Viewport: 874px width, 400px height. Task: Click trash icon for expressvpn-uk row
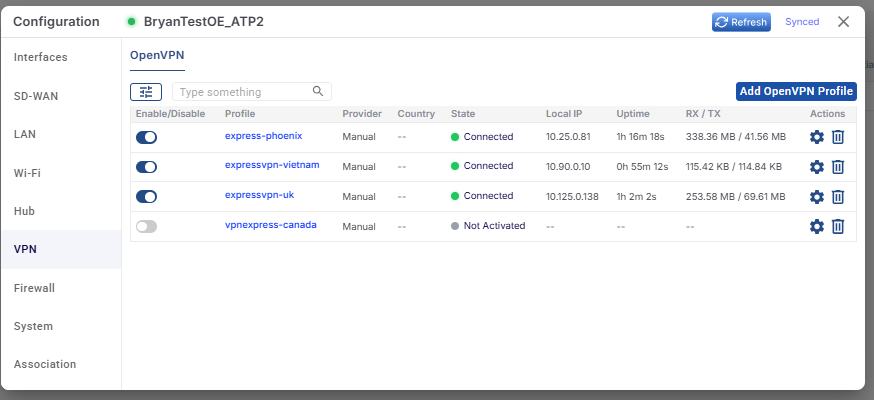(838, 197)
